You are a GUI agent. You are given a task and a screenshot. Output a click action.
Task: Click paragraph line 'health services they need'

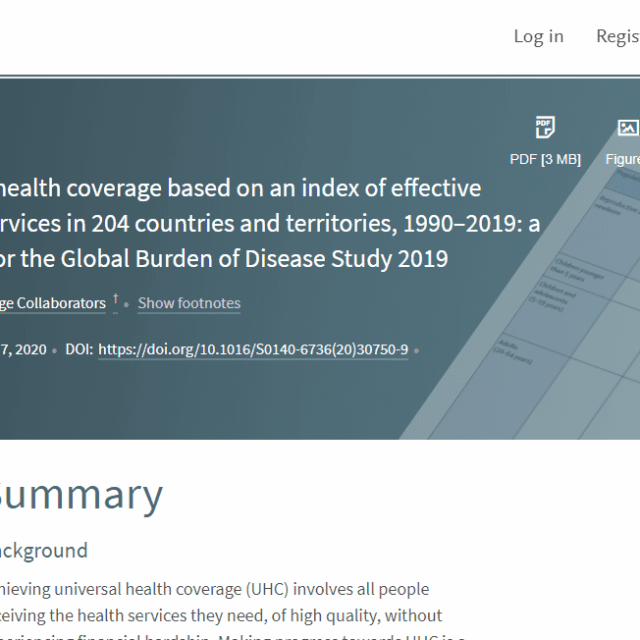pyautogui.click(x=220, y=615)
